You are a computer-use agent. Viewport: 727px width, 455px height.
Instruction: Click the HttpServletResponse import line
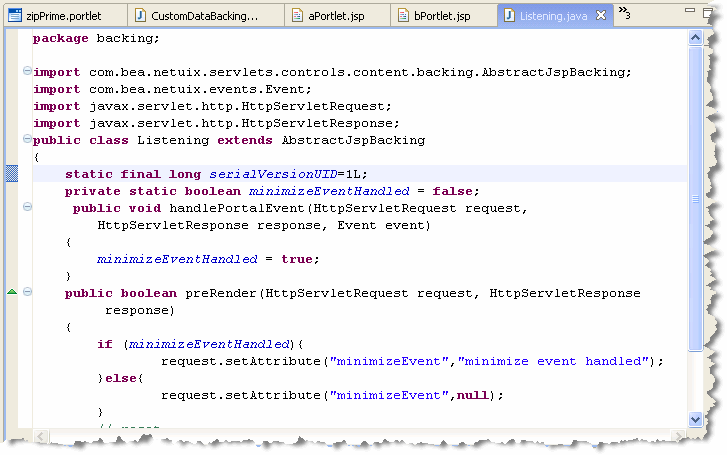pos(216,123)
